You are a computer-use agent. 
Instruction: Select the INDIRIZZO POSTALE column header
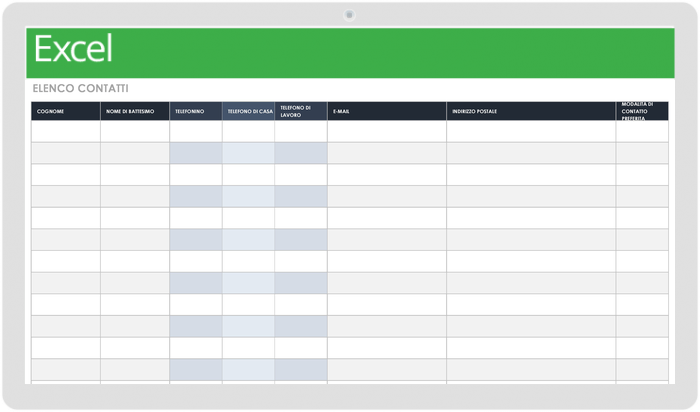pyautogui.click(x=531, y=111)
